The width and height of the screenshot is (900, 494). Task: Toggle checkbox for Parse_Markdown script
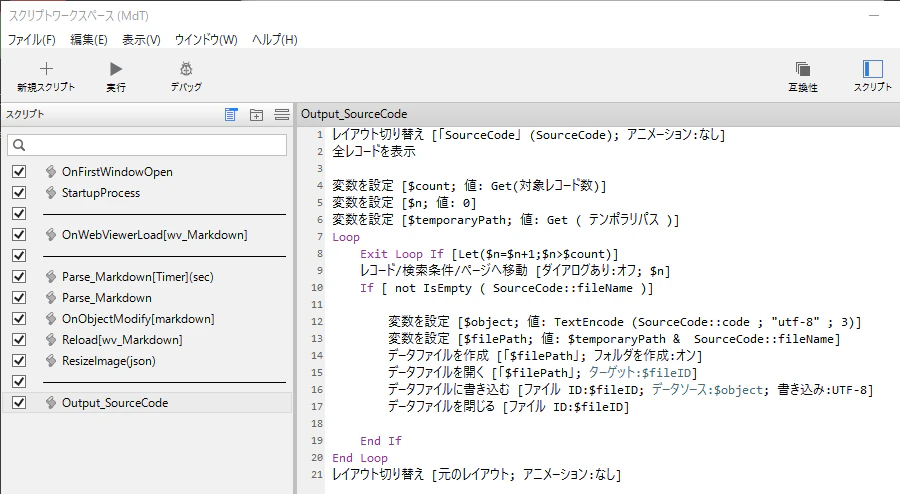pos(19,298)
